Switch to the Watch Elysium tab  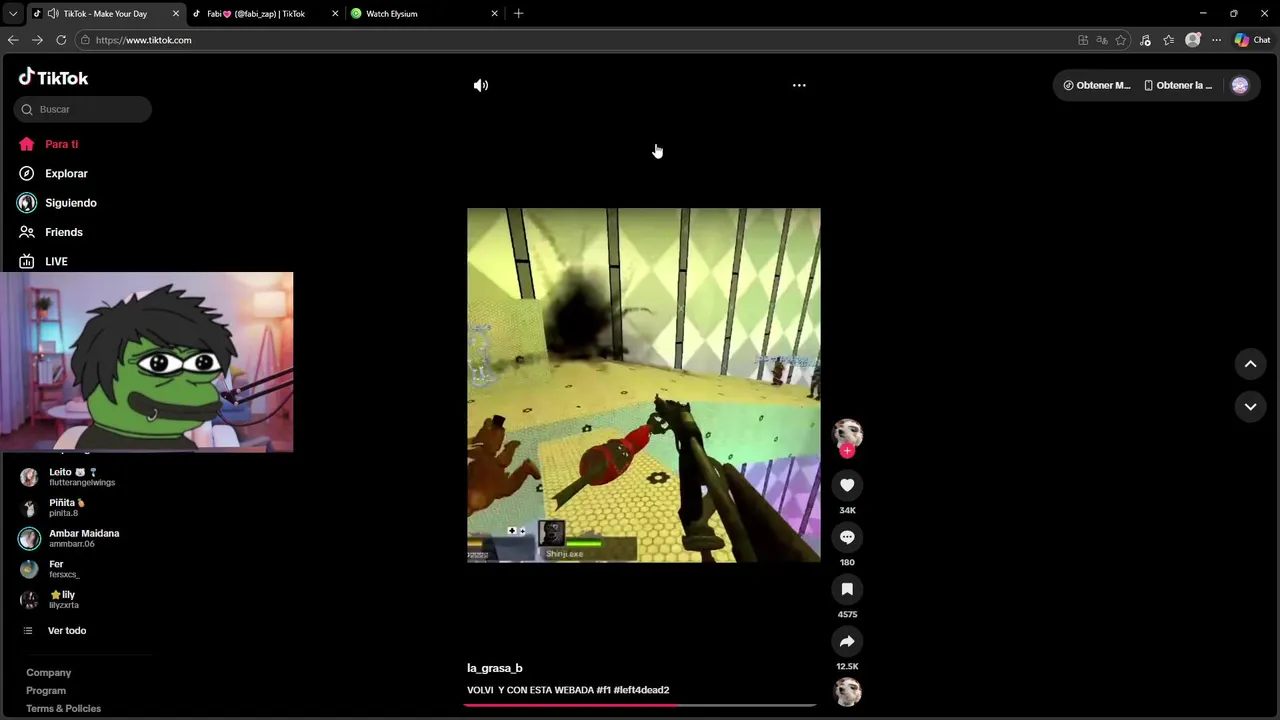(x=424, y=14)
